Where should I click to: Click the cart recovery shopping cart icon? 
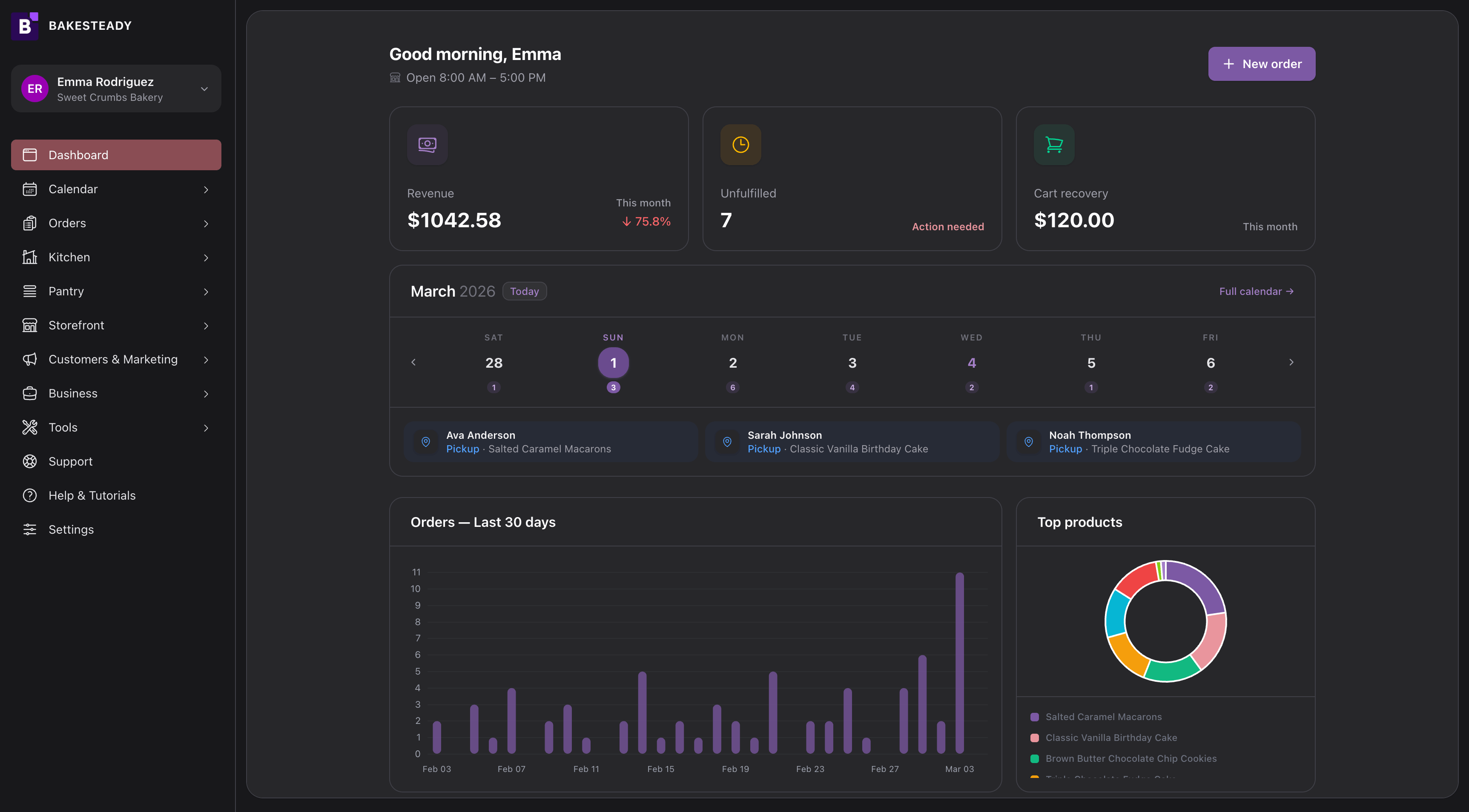(1054, 145)
